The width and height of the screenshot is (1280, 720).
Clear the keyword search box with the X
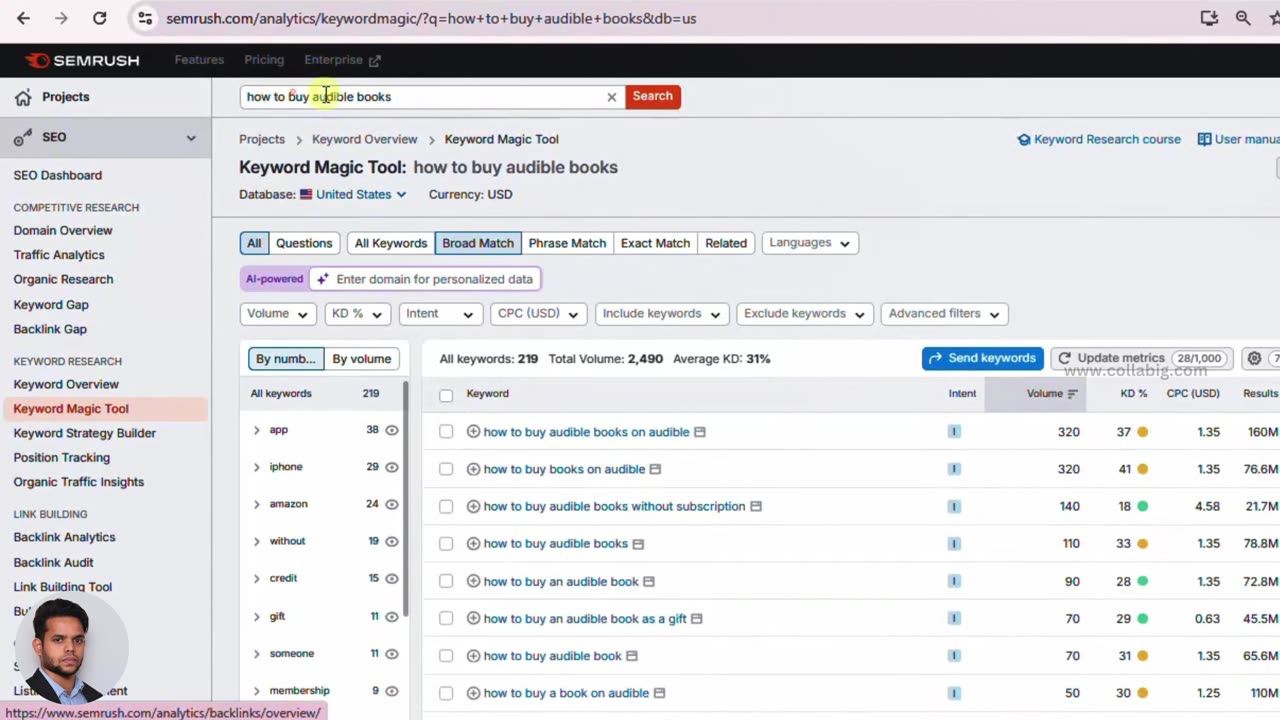pyautogui.click(x=612, y=97)
